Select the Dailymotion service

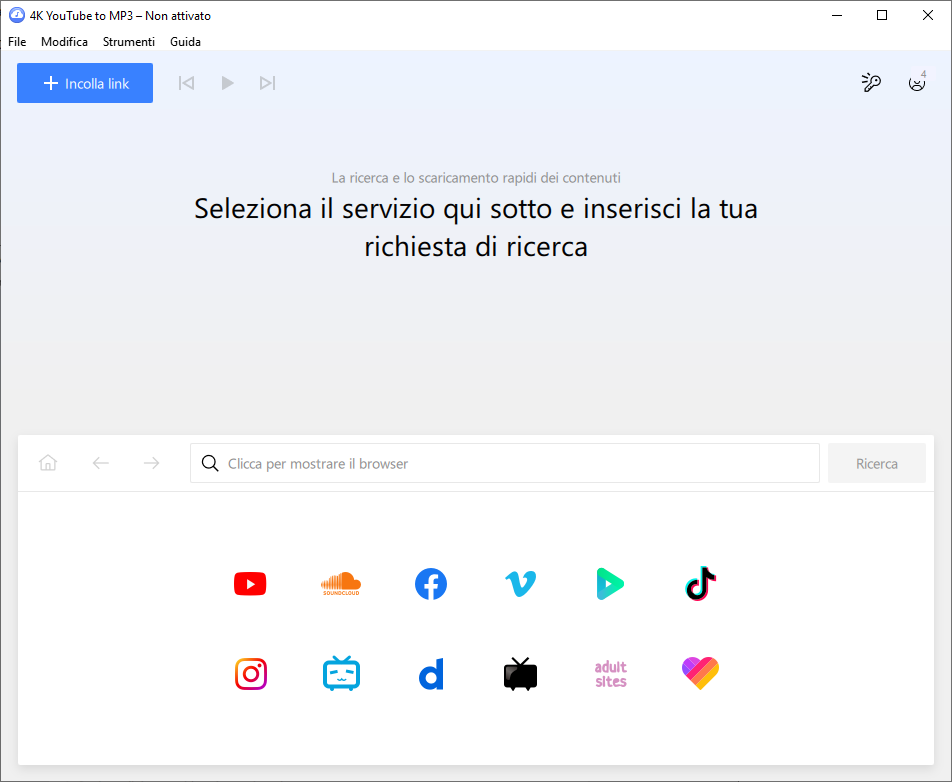[x=431, y=674]
